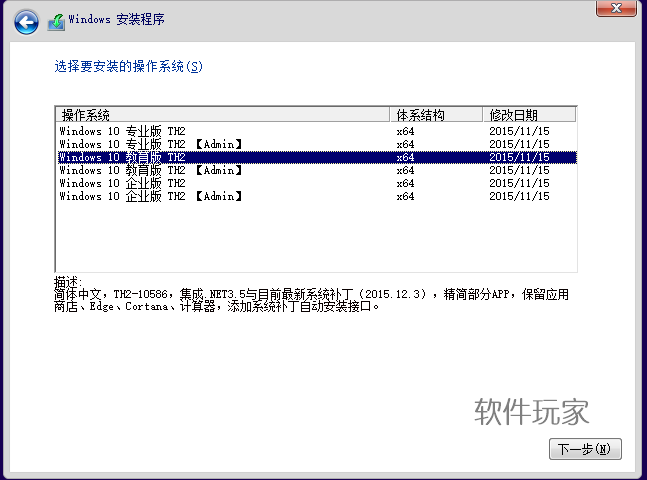This screenshot has height=480, width=647.
Task: Select Windows 10 企业版 TH2 without Admin
Action: 316,183
